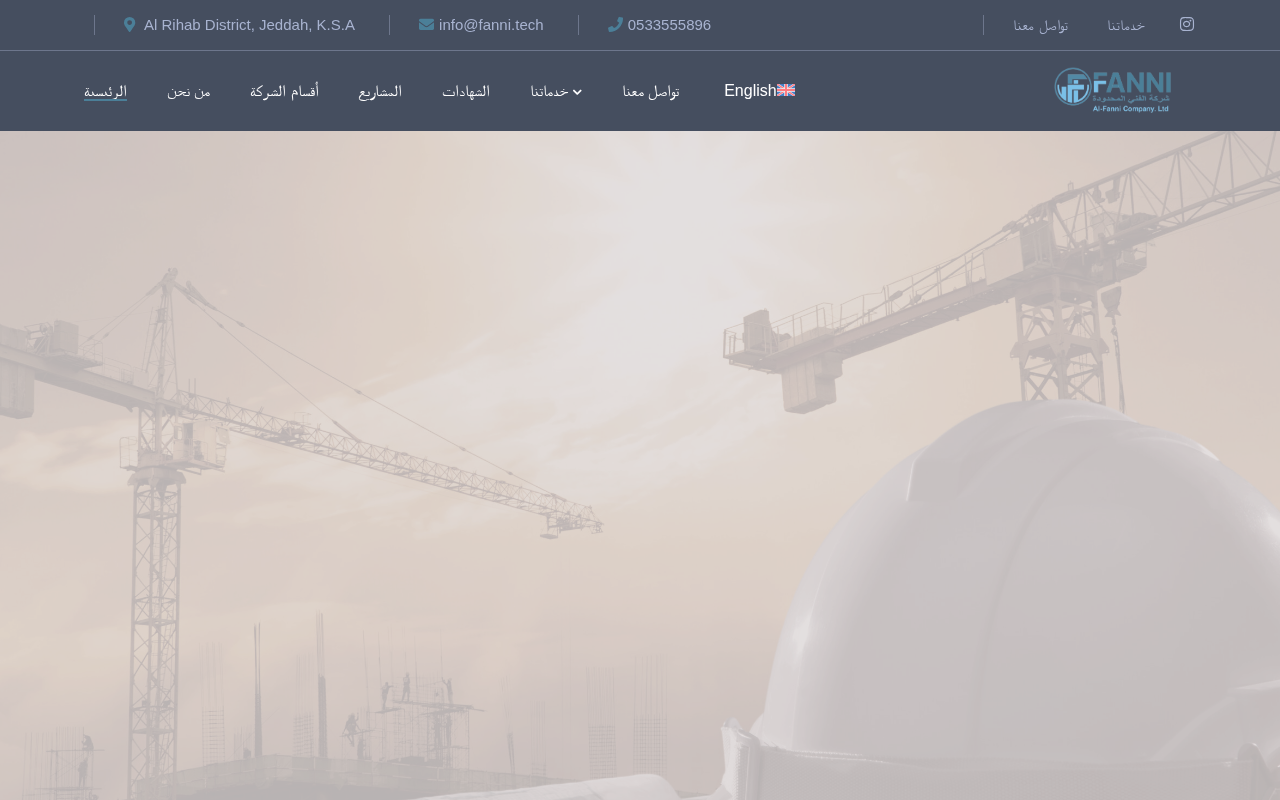Open the خدماتنا menu in main navigation
Screen dimensions: 1280x800
click(x=556, y=91)
